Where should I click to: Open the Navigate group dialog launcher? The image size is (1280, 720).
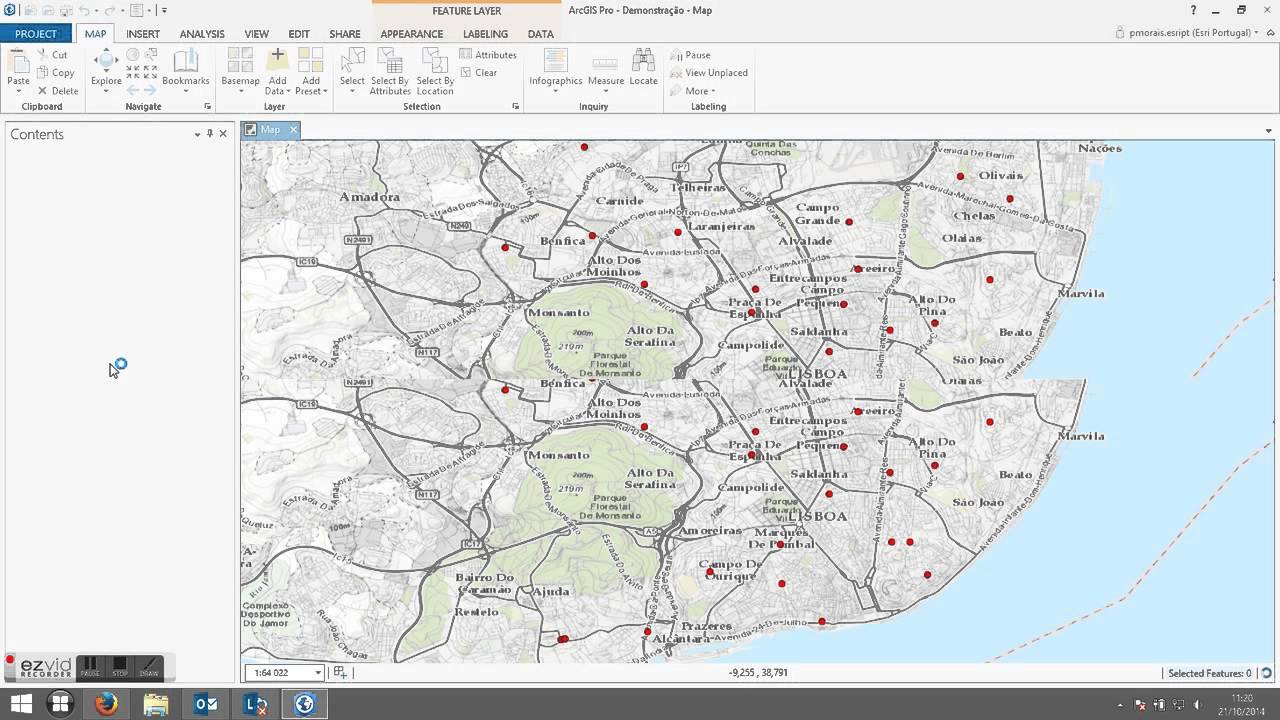coord(208,106)
